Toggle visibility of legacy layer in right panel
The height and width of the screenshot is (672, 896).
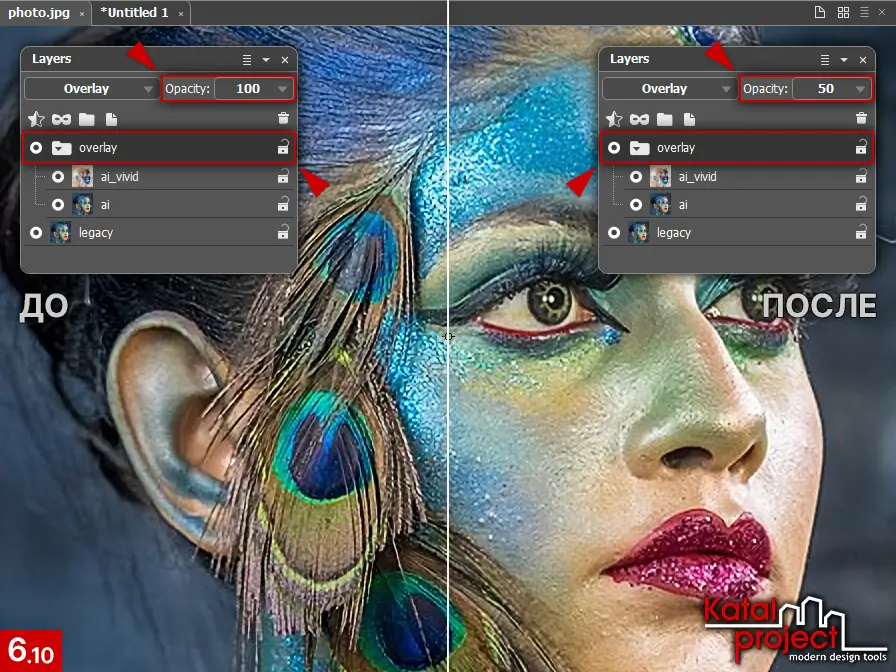tap(614, 233)
